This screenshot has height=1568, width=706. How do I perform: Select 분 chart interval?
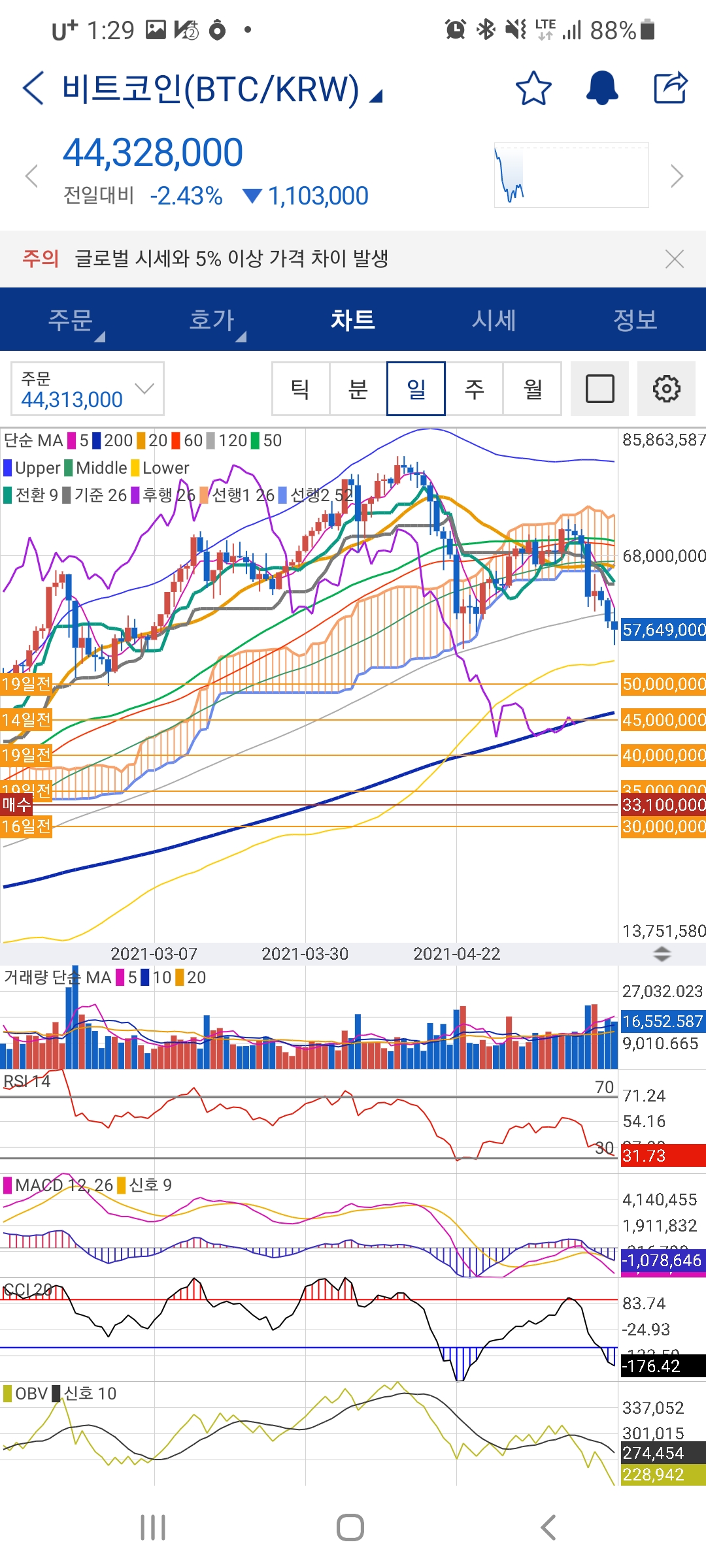(358, 389)
